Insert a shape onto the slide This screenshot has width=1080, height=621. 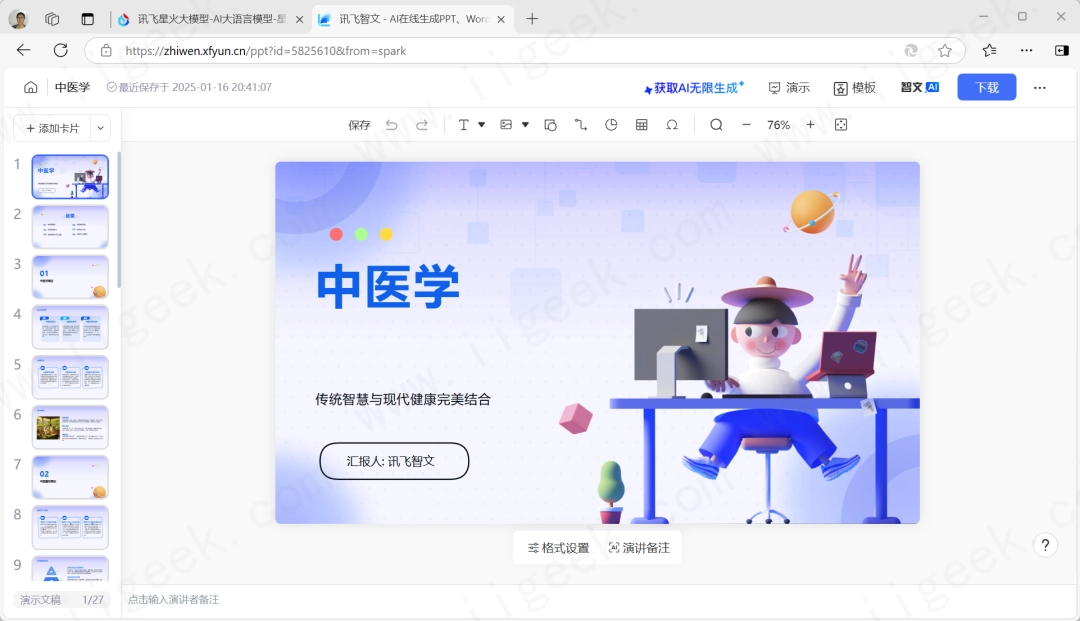550,124
